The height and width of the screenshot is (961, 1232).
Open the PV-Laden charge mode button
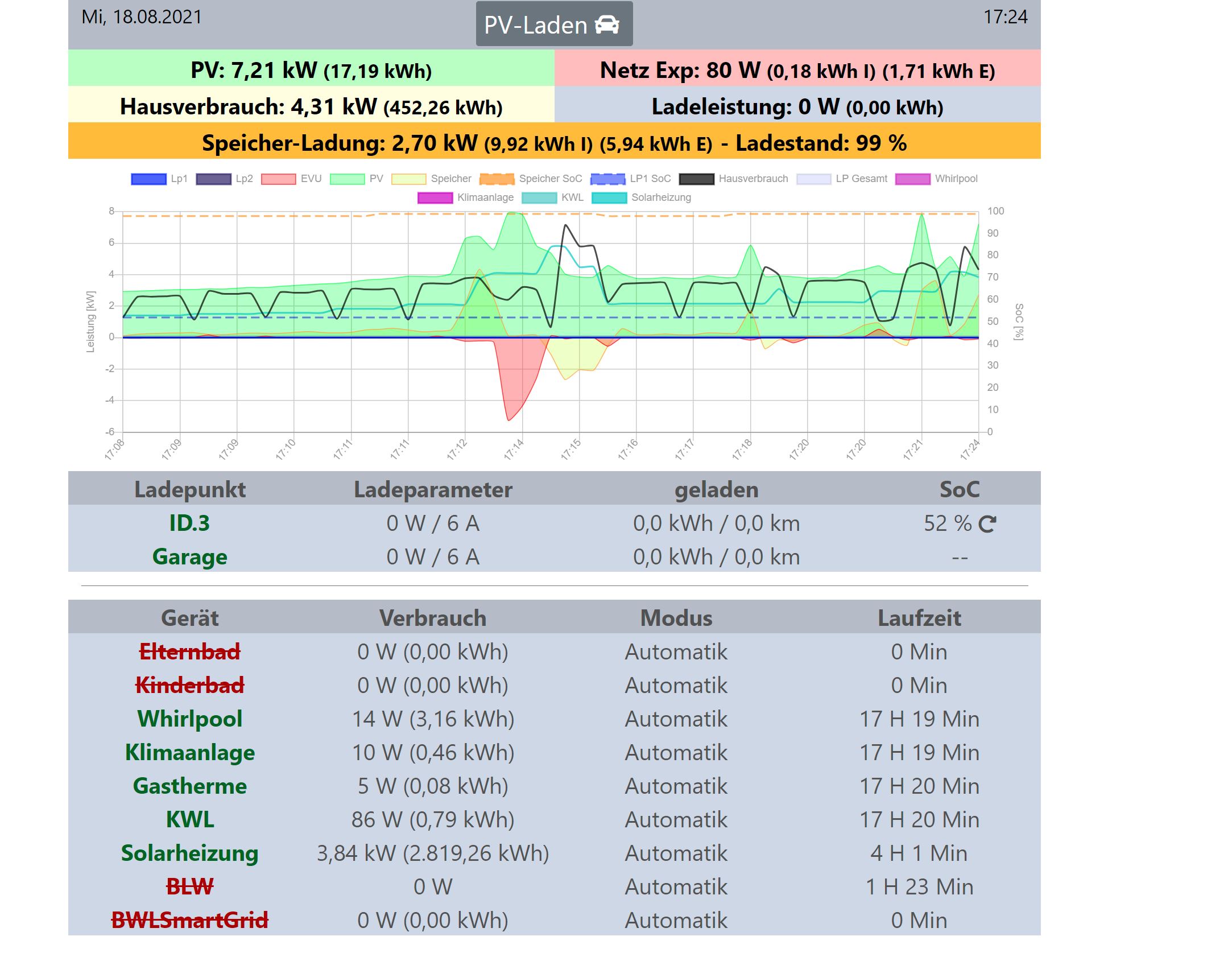point(553,24)
